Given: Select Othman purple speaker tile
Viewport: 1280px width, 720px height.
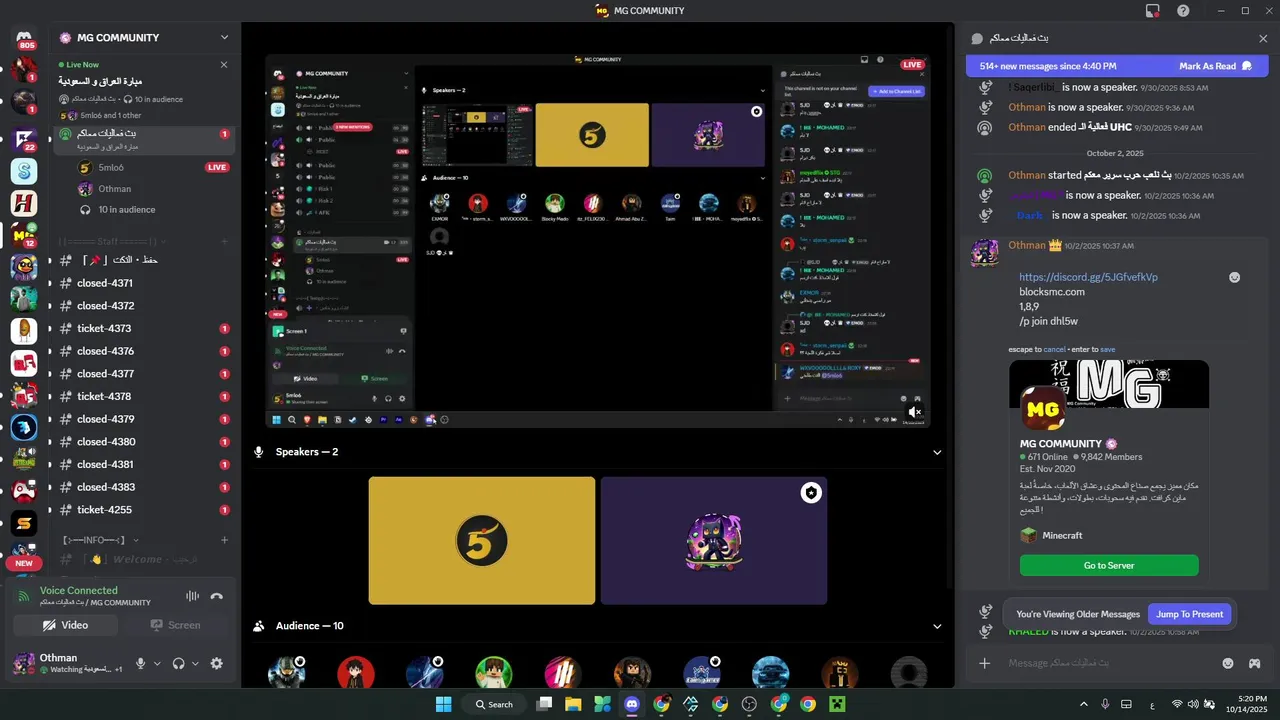Looking at the screenshot, I should [x=714, y=540].
